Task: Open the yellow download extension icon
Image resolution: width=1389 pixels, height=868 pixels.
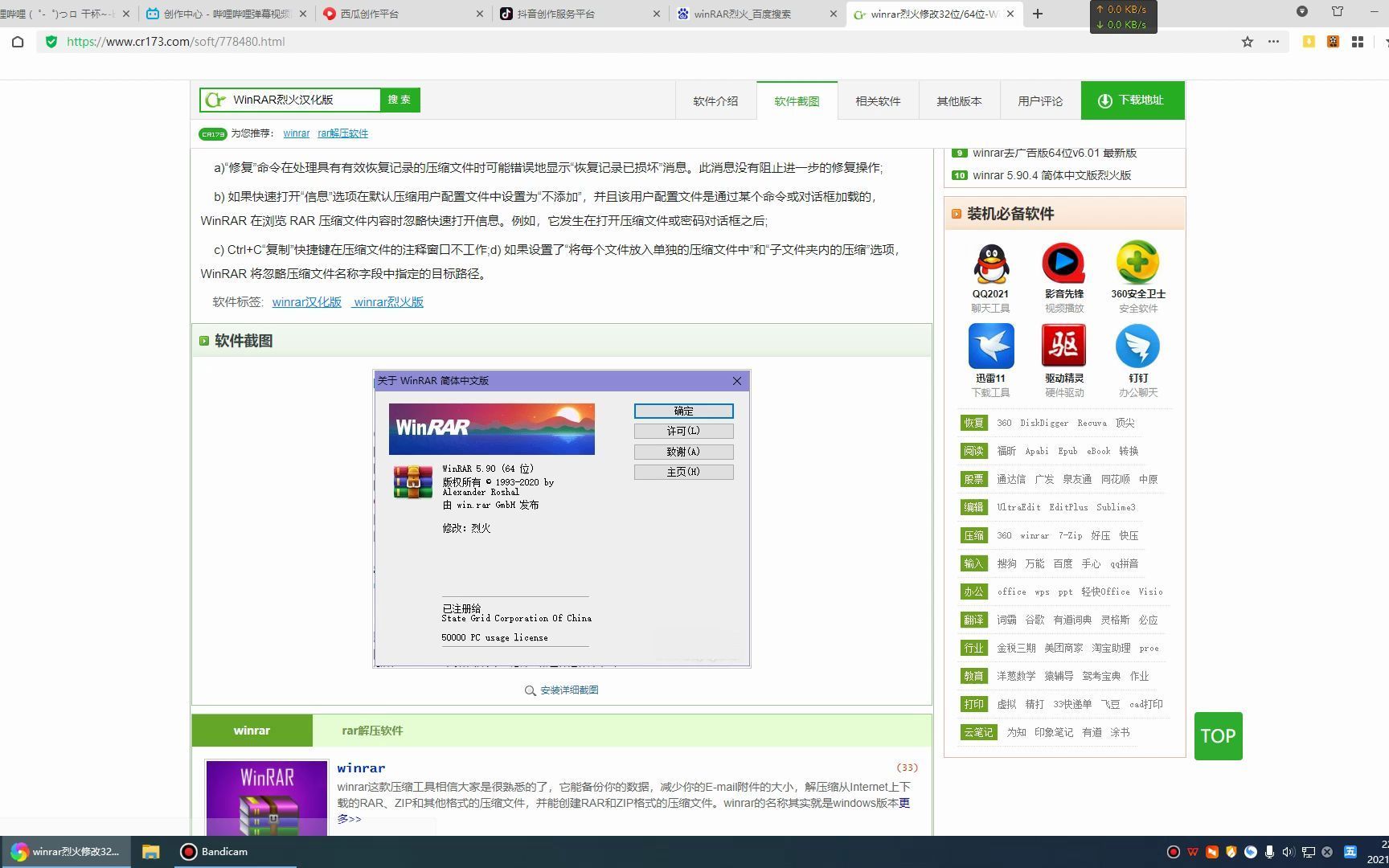Action: pyautogui.click(x=1309, y=42)
